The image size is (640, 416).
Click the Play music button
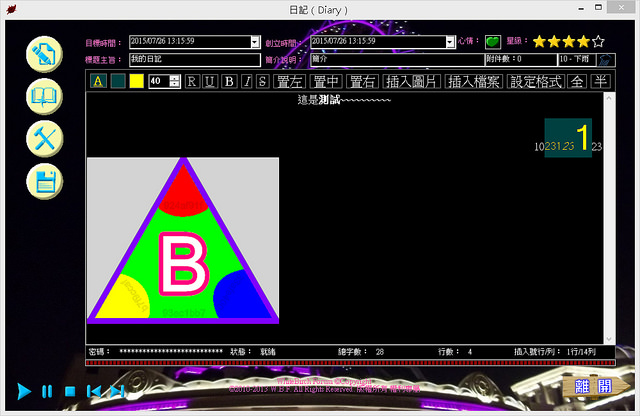[24, 392]
